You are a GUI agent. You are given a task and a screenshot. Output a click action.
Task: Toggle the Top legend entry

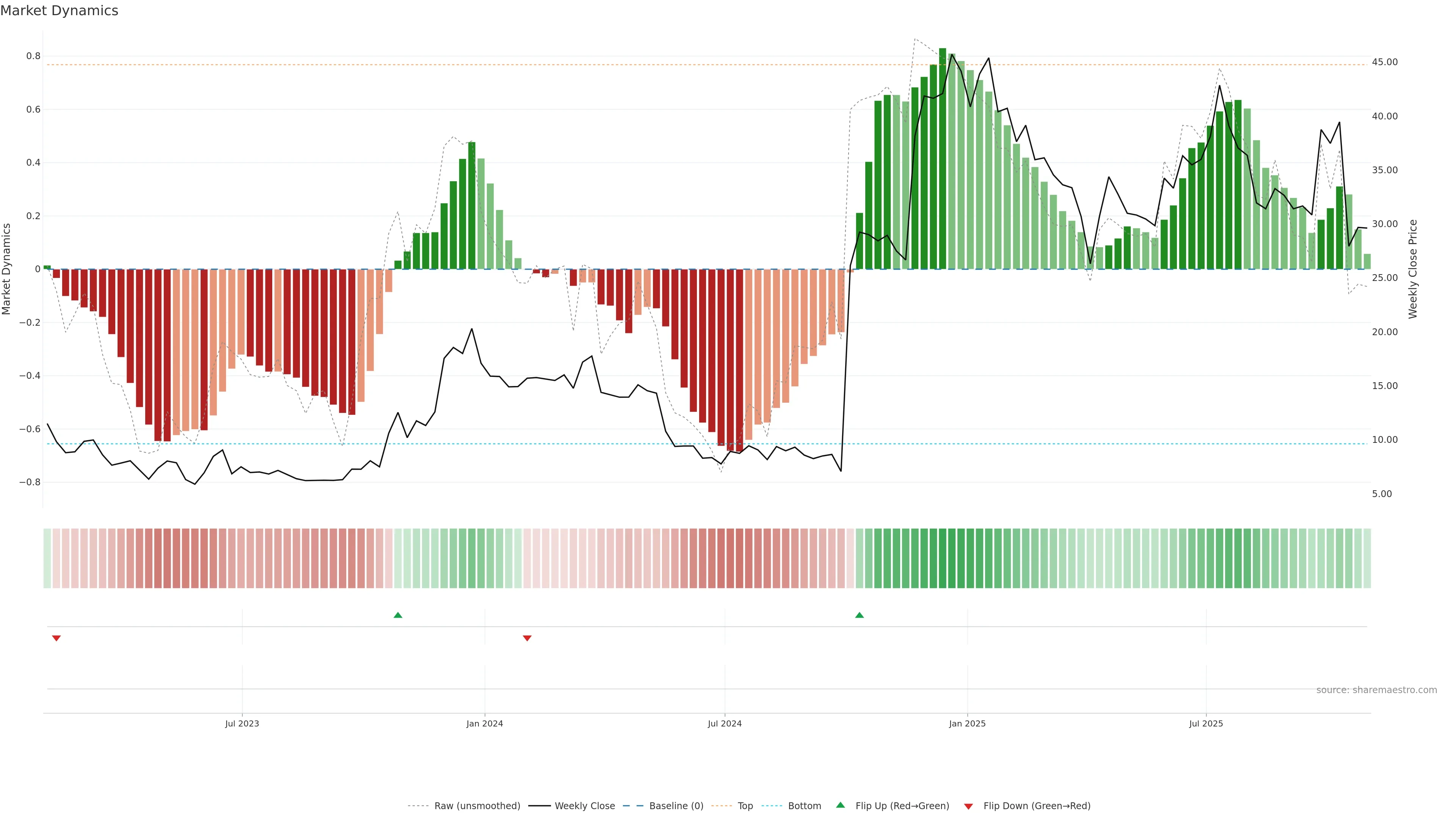click(745, 806)
